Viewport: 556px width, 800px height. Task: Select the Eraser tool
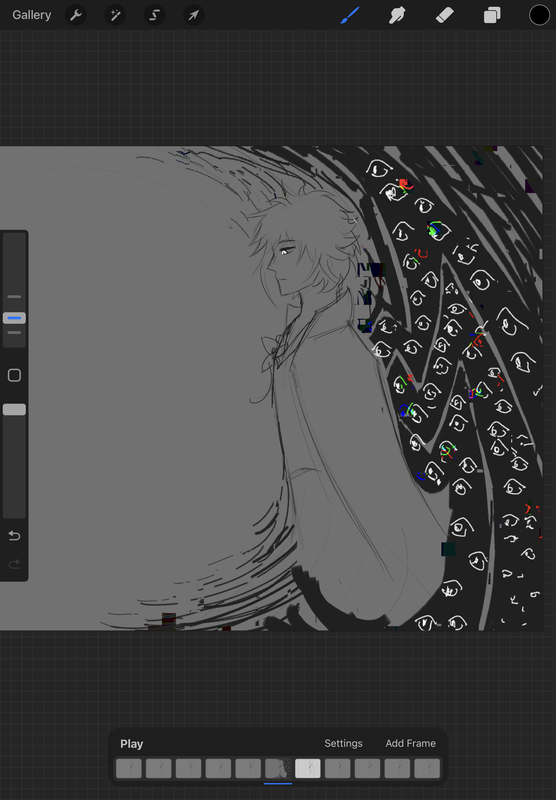[x=445, y=15]
